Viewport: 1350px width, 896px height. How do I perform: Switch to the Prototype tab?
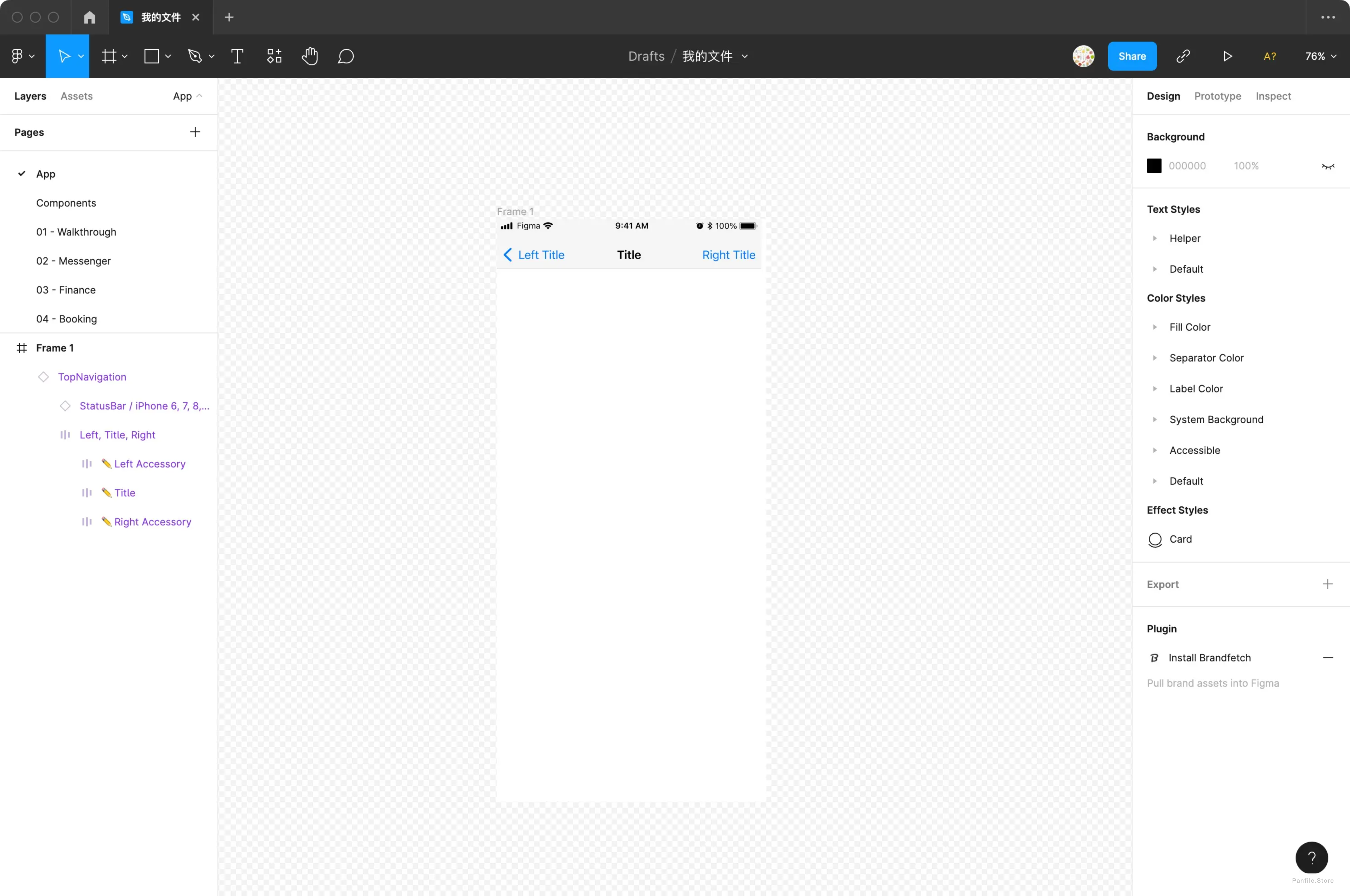pyautogui.click(x=1217, y=96)
